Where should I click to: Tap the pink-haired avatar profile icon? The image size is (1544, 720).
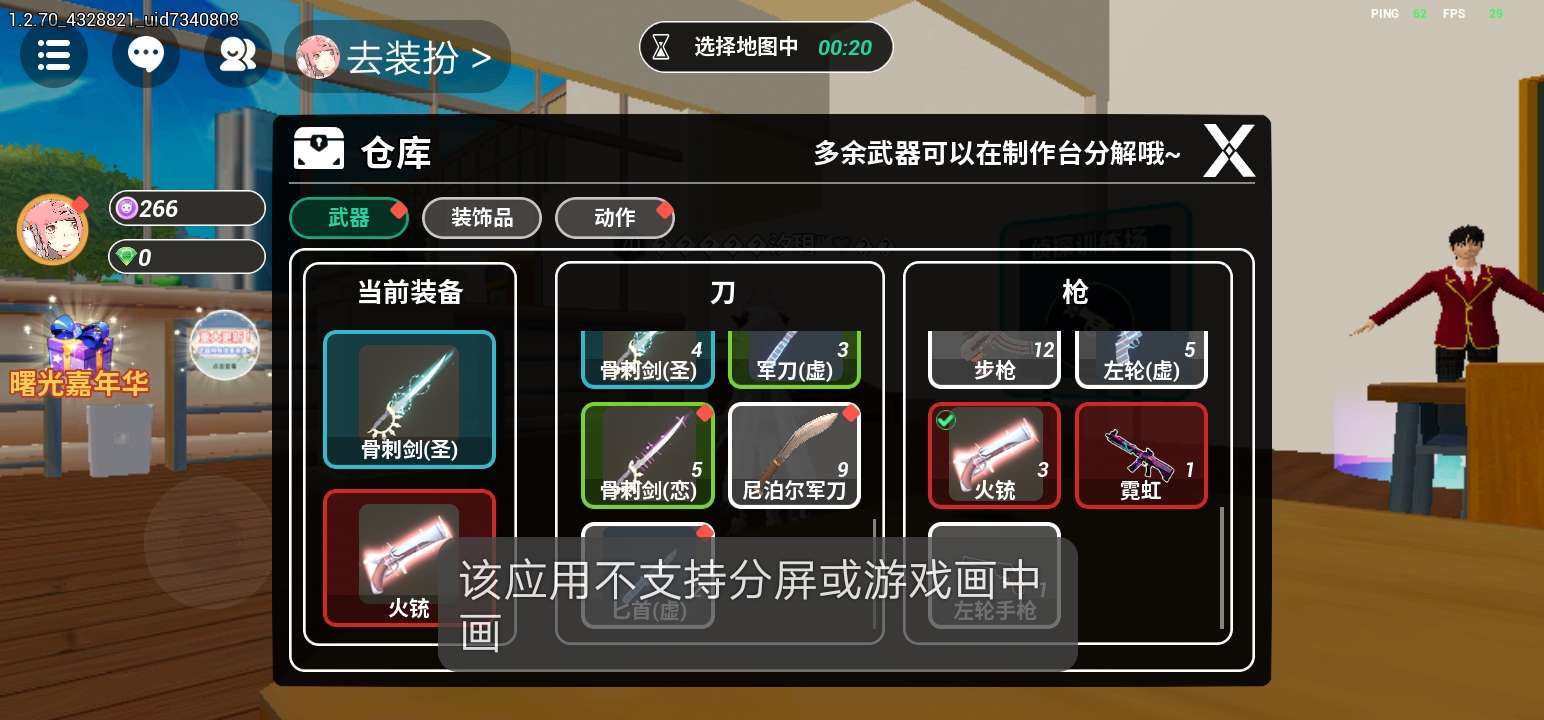pos(52,228)
